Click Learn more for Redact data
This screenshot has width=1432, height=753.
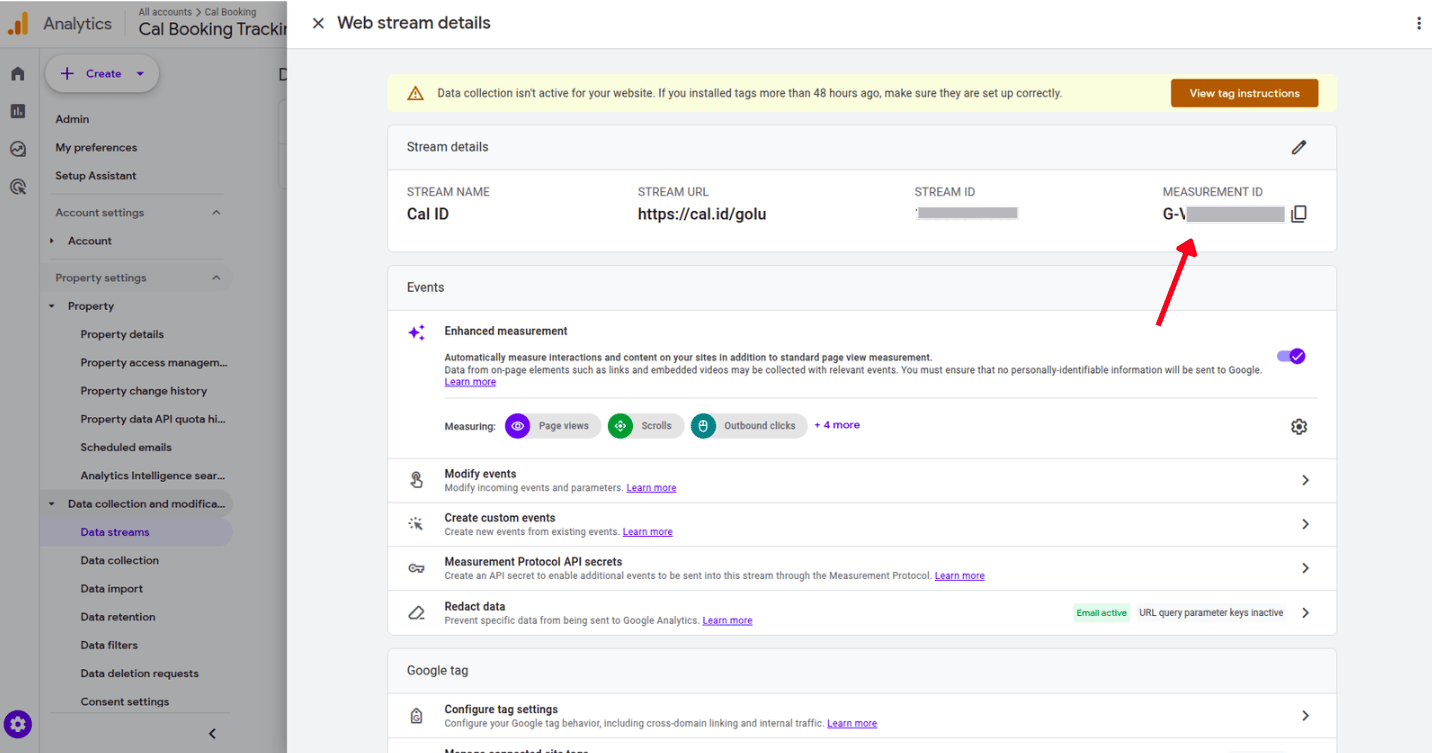point(727,621)
